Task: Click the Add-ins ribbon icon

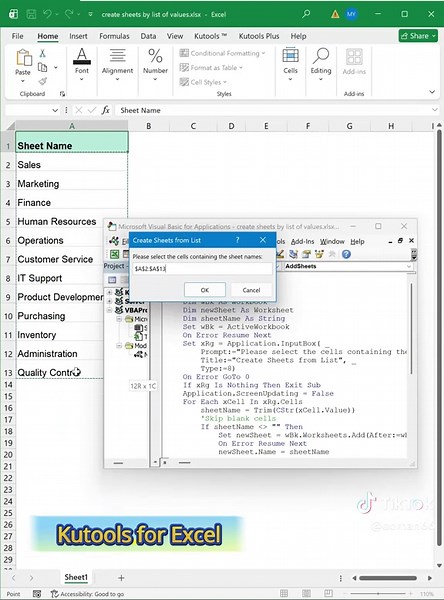Action: [x=354, y=57]
